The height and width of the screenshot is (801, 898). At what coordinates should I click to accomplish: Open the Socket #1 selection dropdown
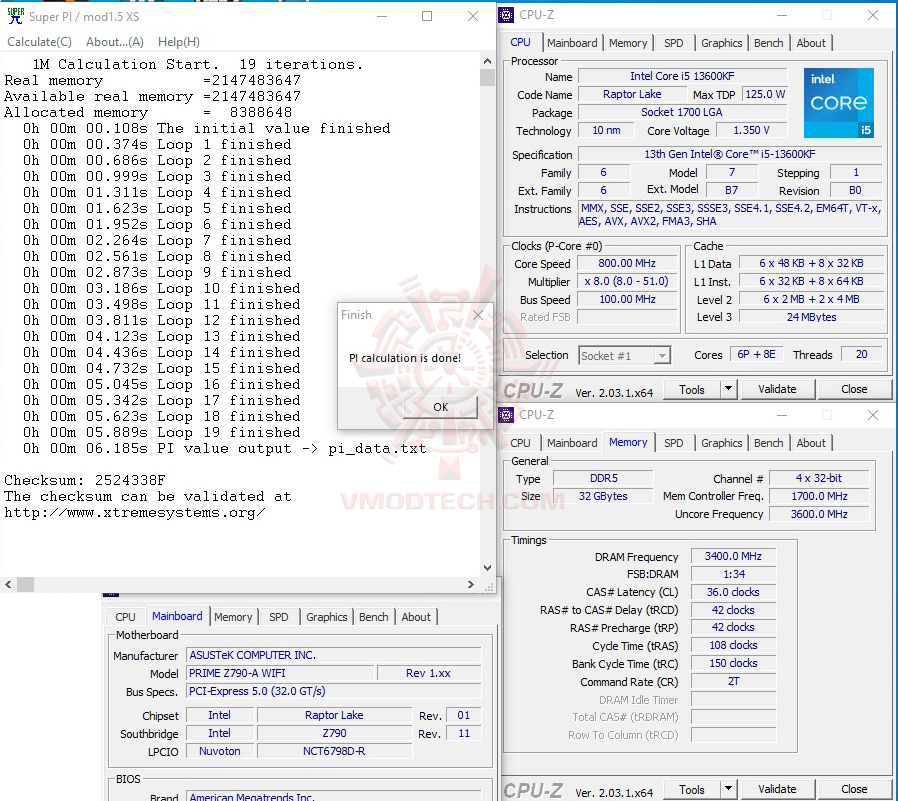pos(662,354)
